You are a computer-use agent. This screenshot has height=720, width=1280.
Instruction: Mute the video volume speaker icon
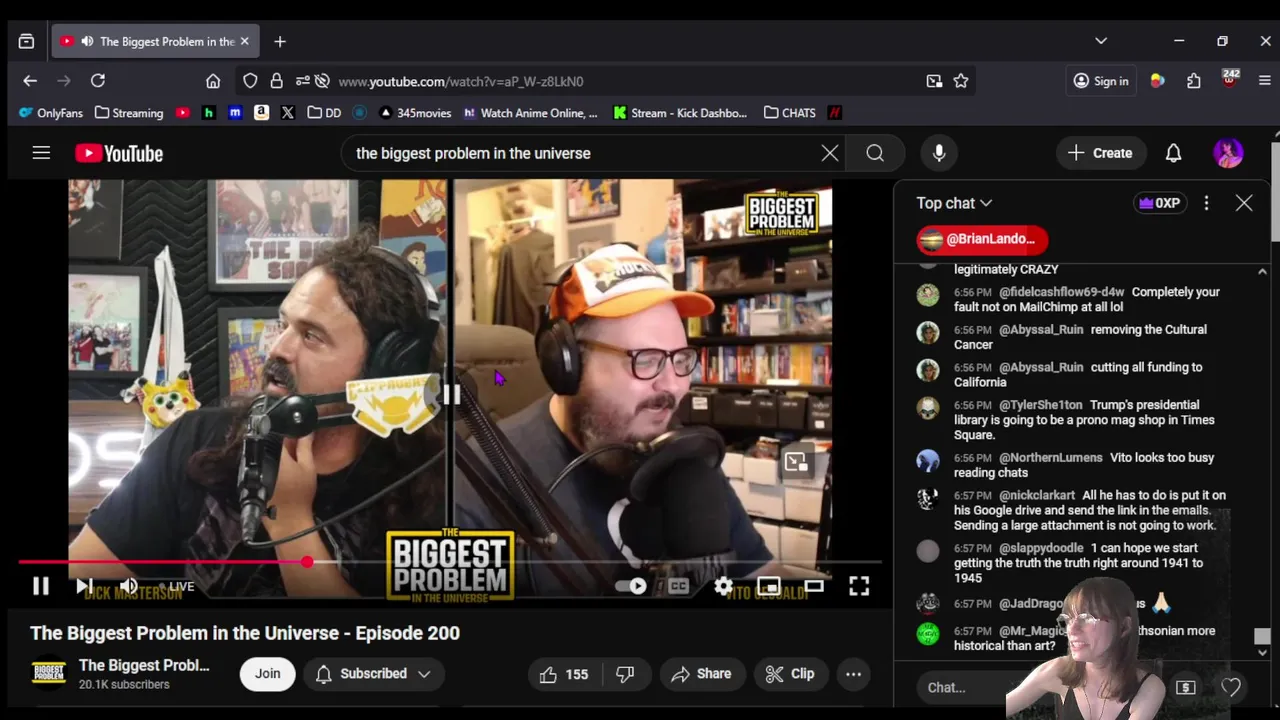coord(129,587)
